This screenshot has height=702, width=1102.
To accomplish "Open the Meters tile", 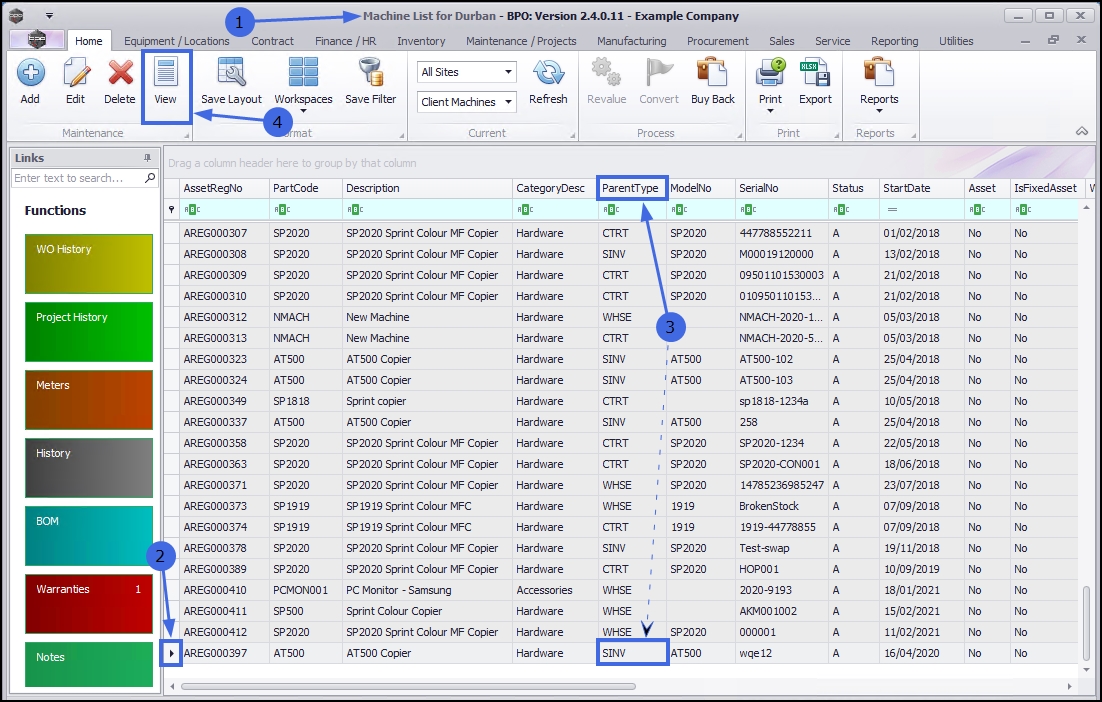I will pos(89,400).
